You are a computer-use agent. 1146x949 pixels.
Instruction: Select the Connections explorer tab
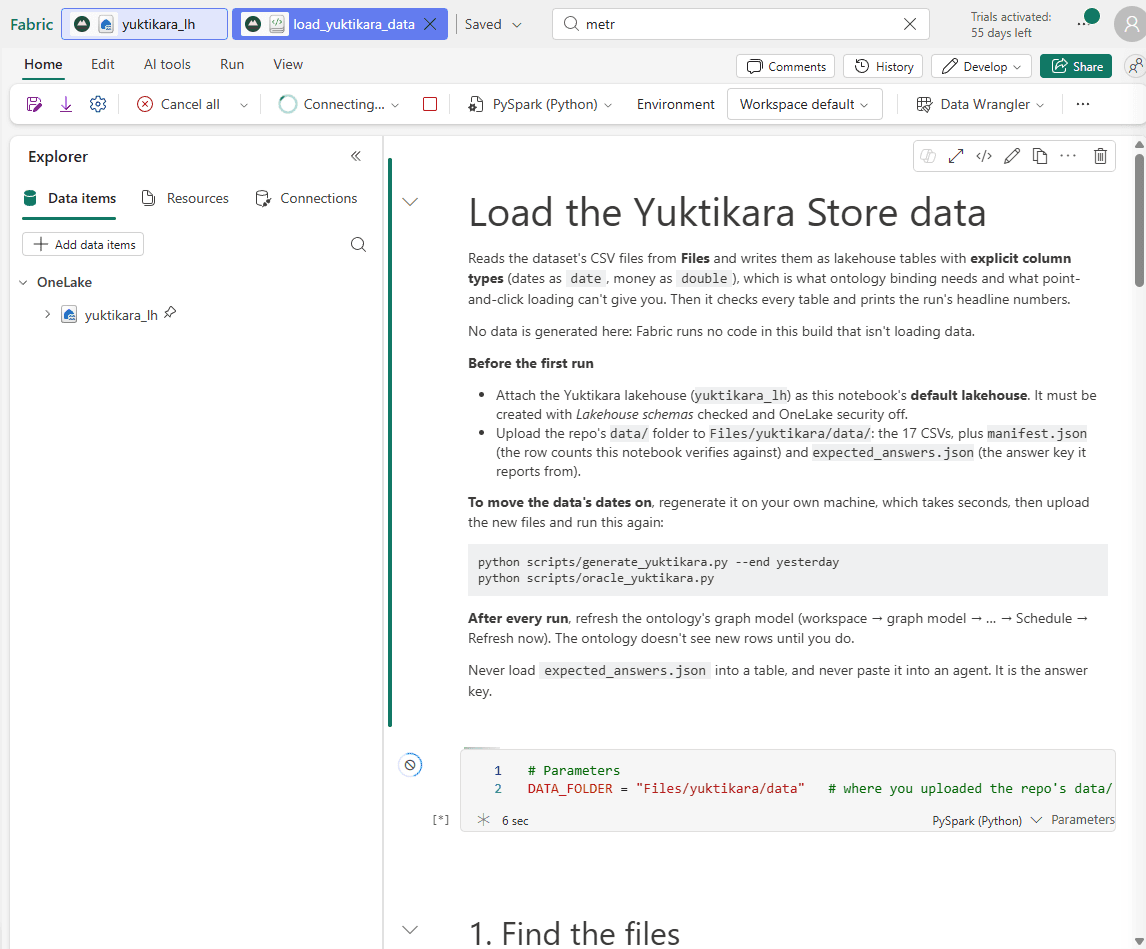click(306, 198)
